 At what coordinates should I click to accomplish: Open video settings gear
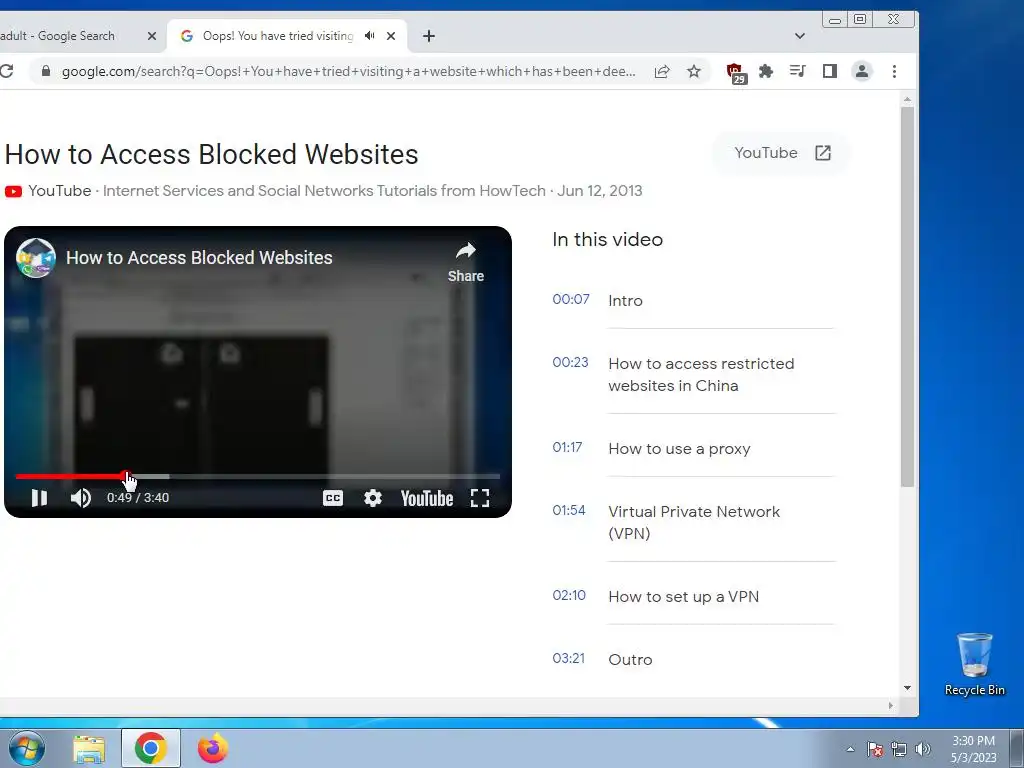(373, 498)
